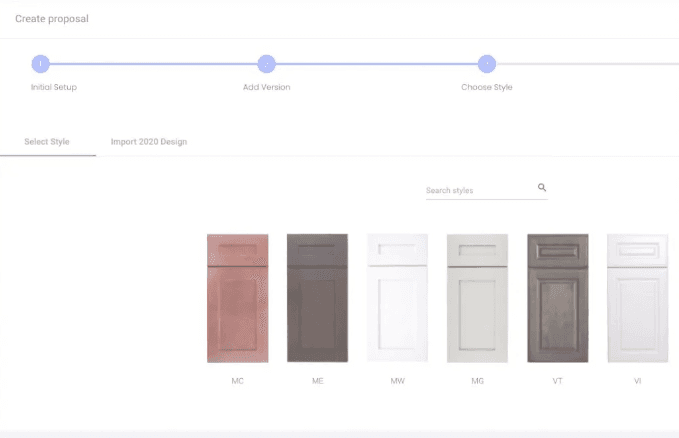Screen dimensions: 679x438
Task: Choose the MW white cabinet style thumbnail
Action: point(398,298)
